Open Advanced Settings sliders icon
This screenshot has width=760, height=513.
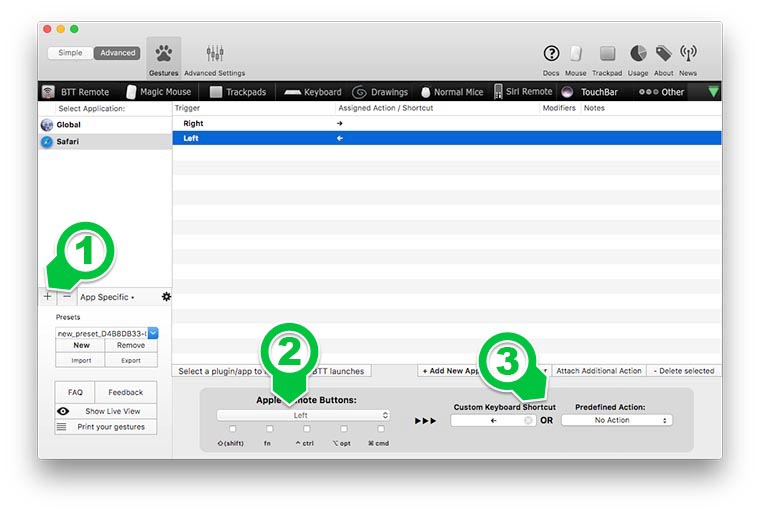(x=214, y=58)
